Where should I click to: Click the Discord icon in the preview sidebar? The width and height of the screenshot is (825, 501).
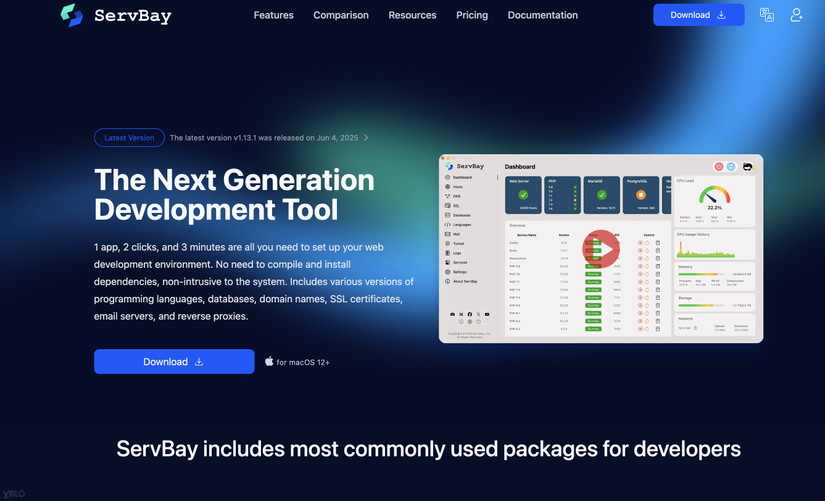point(452,314)
